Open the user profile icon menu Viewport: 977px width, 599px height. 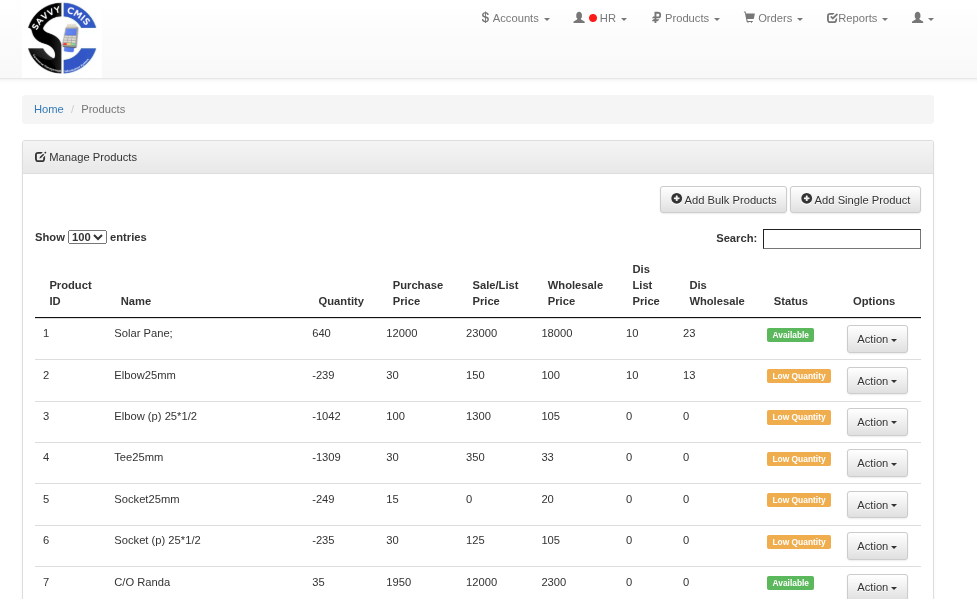922,18
